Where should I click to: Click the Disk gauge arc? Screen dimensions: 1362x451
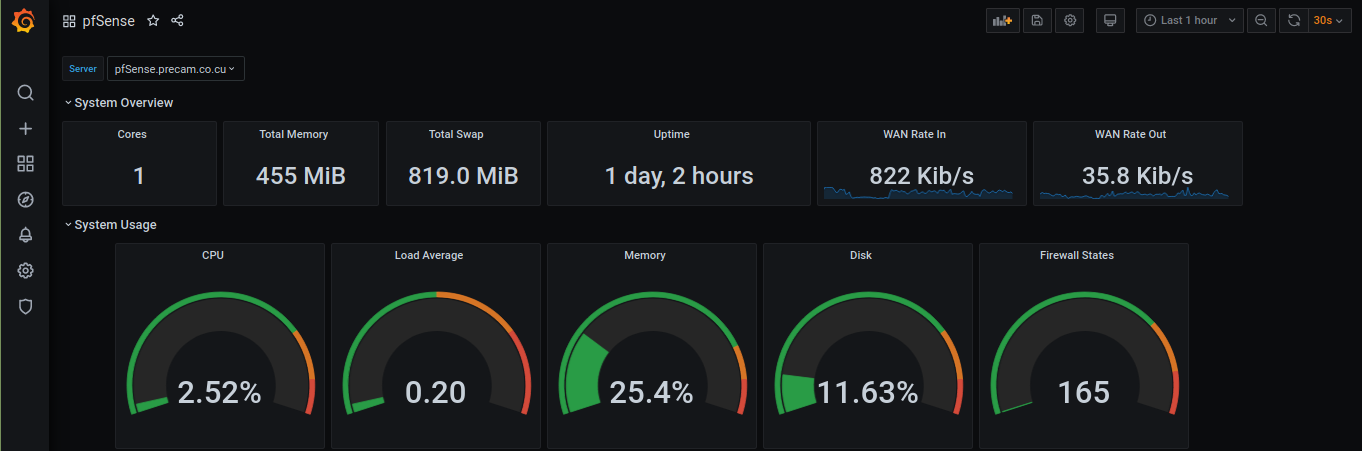868,352
